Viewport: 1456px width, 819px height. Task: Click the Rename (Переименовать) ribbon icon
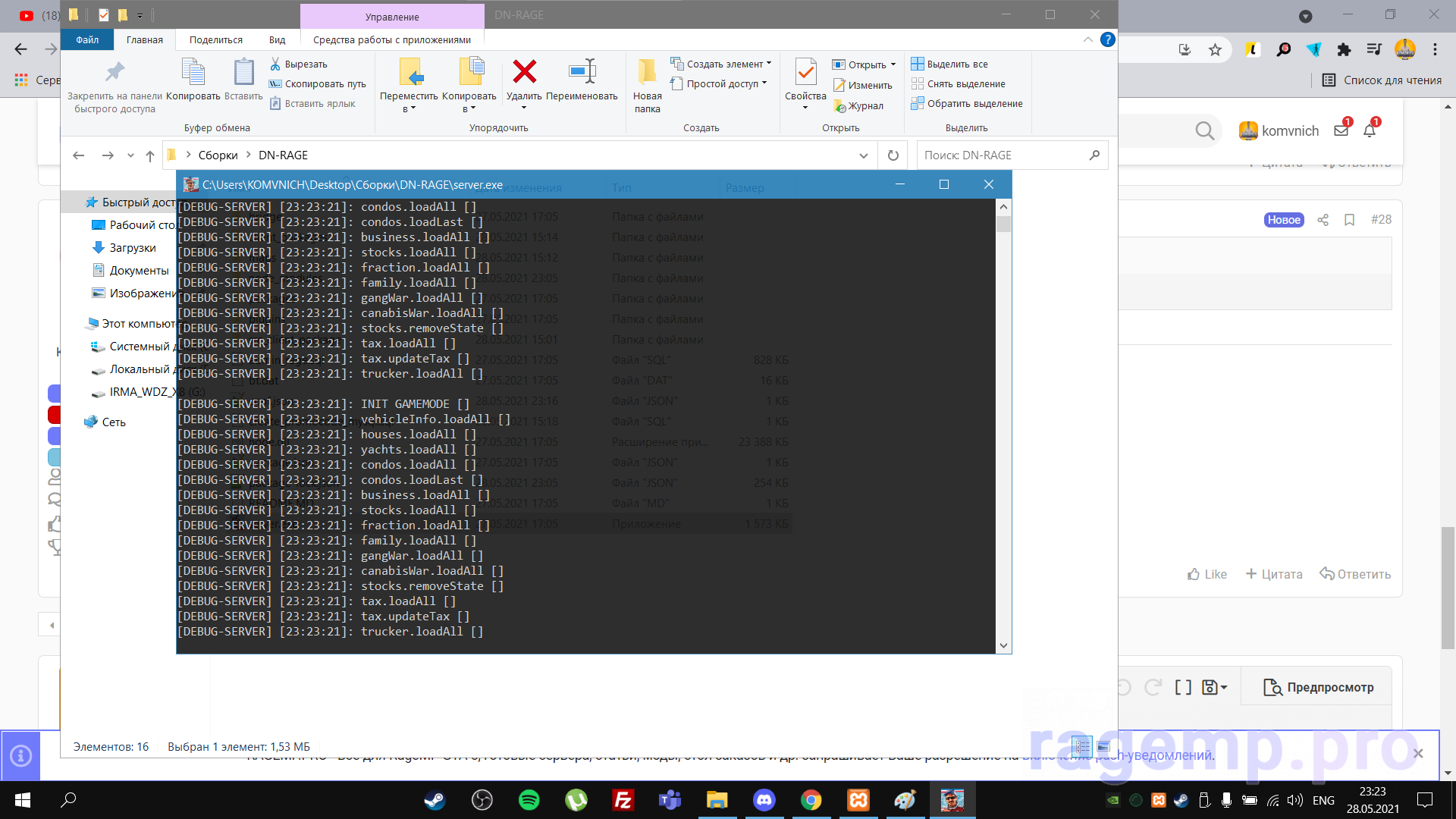click(x=582, y=73)
